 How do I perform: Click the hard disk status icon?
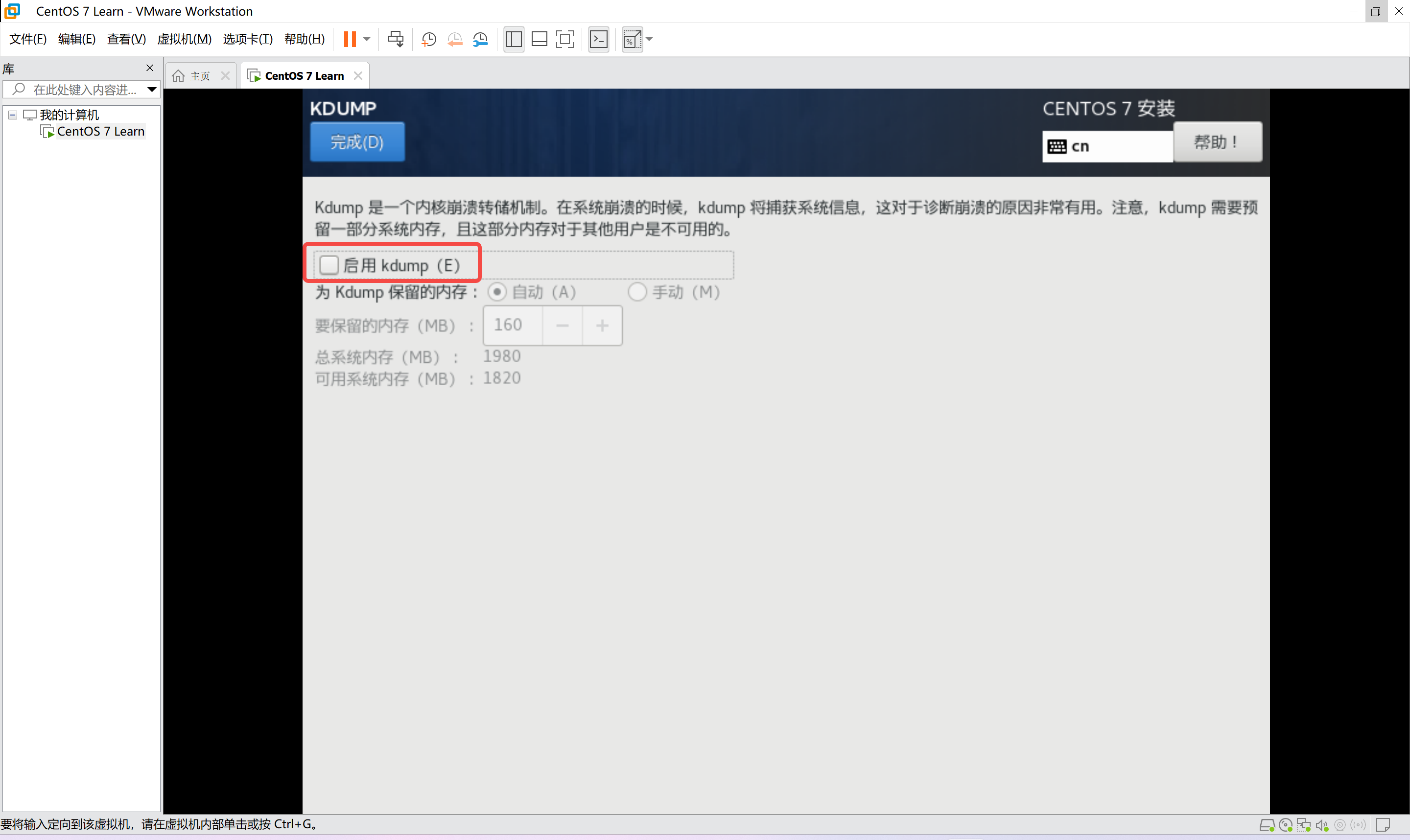[1267, 825]
